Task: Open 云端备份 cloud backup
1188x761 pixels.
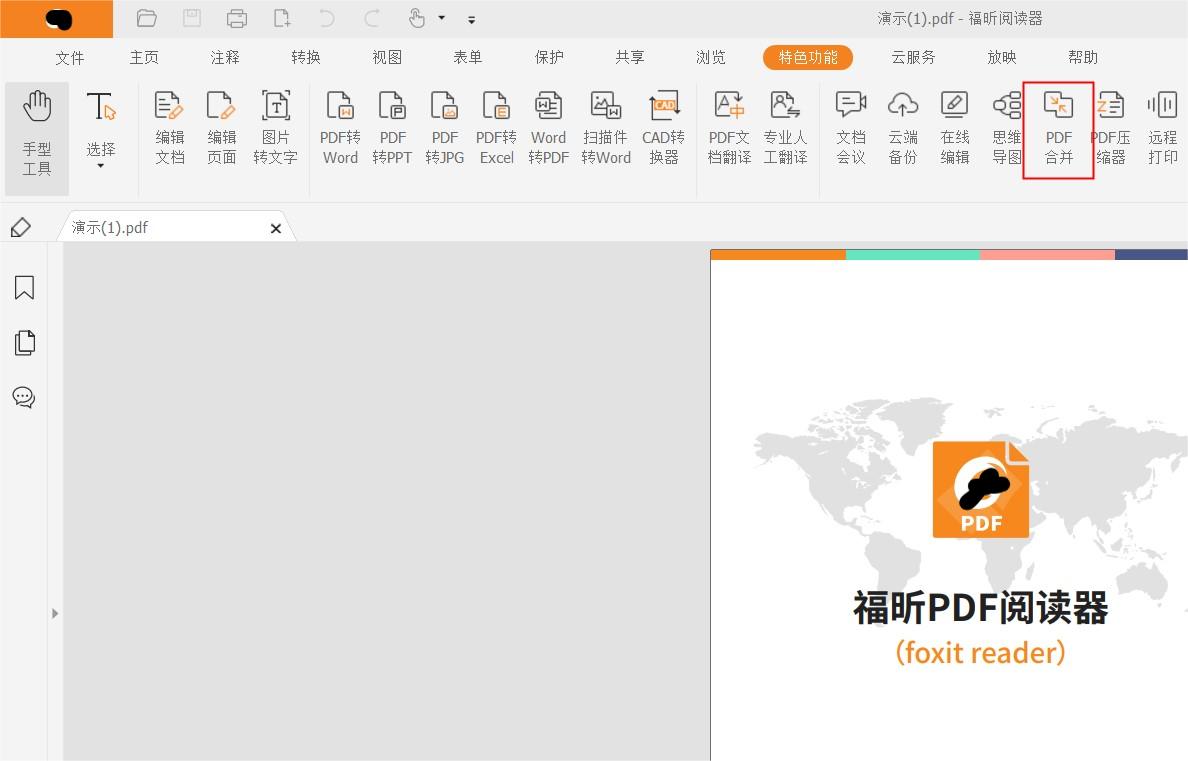Action: click(902, 128)
